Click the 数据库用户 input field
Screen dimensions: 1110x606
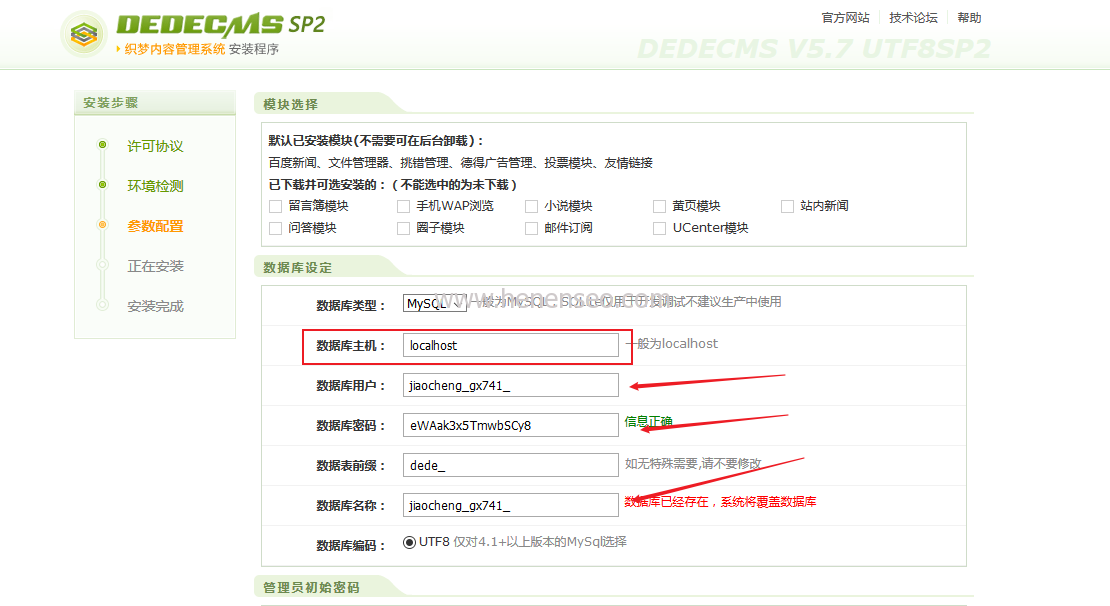pyautogui.click(x=510, y=385)
